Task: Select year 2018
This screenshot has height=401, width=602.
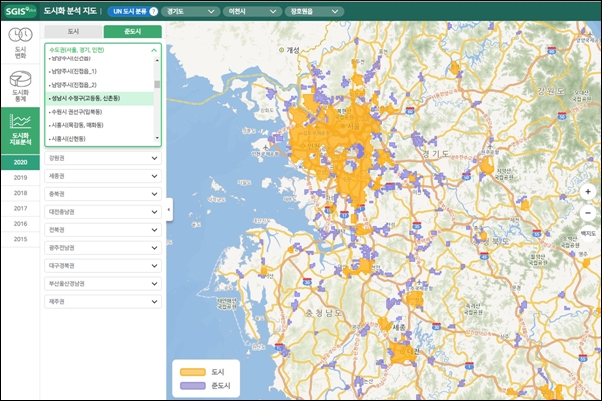Action: [20, 193]
